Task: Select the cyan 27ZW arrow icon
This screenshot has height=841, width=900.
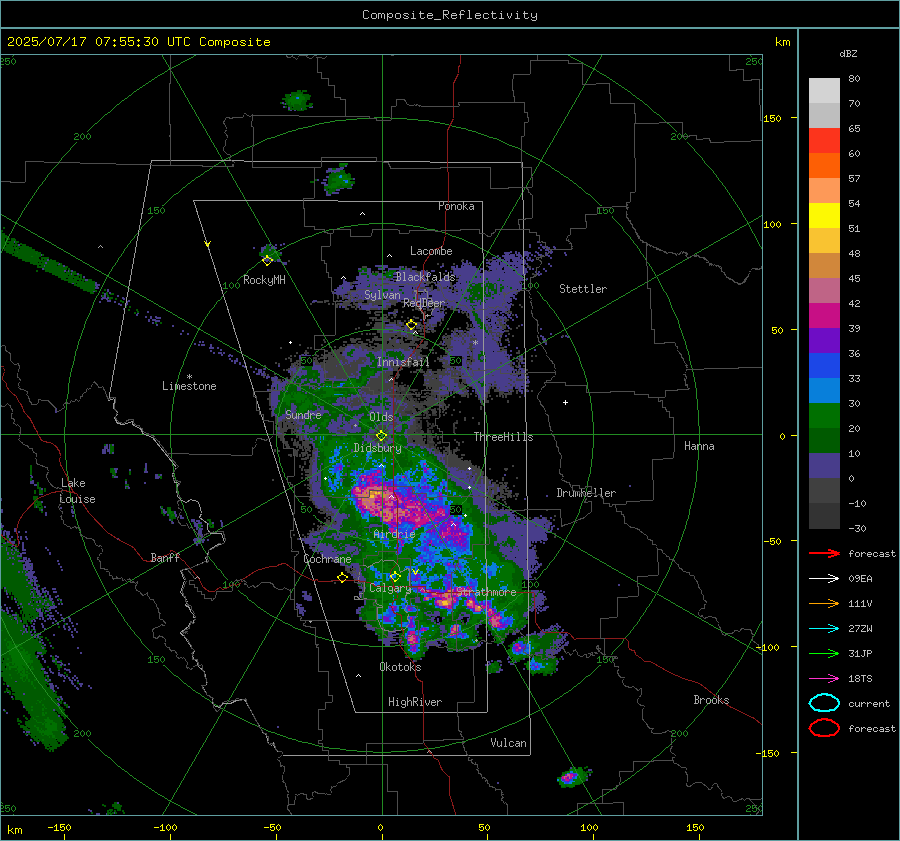Action: pyautogui.click(x=824, y=629)
